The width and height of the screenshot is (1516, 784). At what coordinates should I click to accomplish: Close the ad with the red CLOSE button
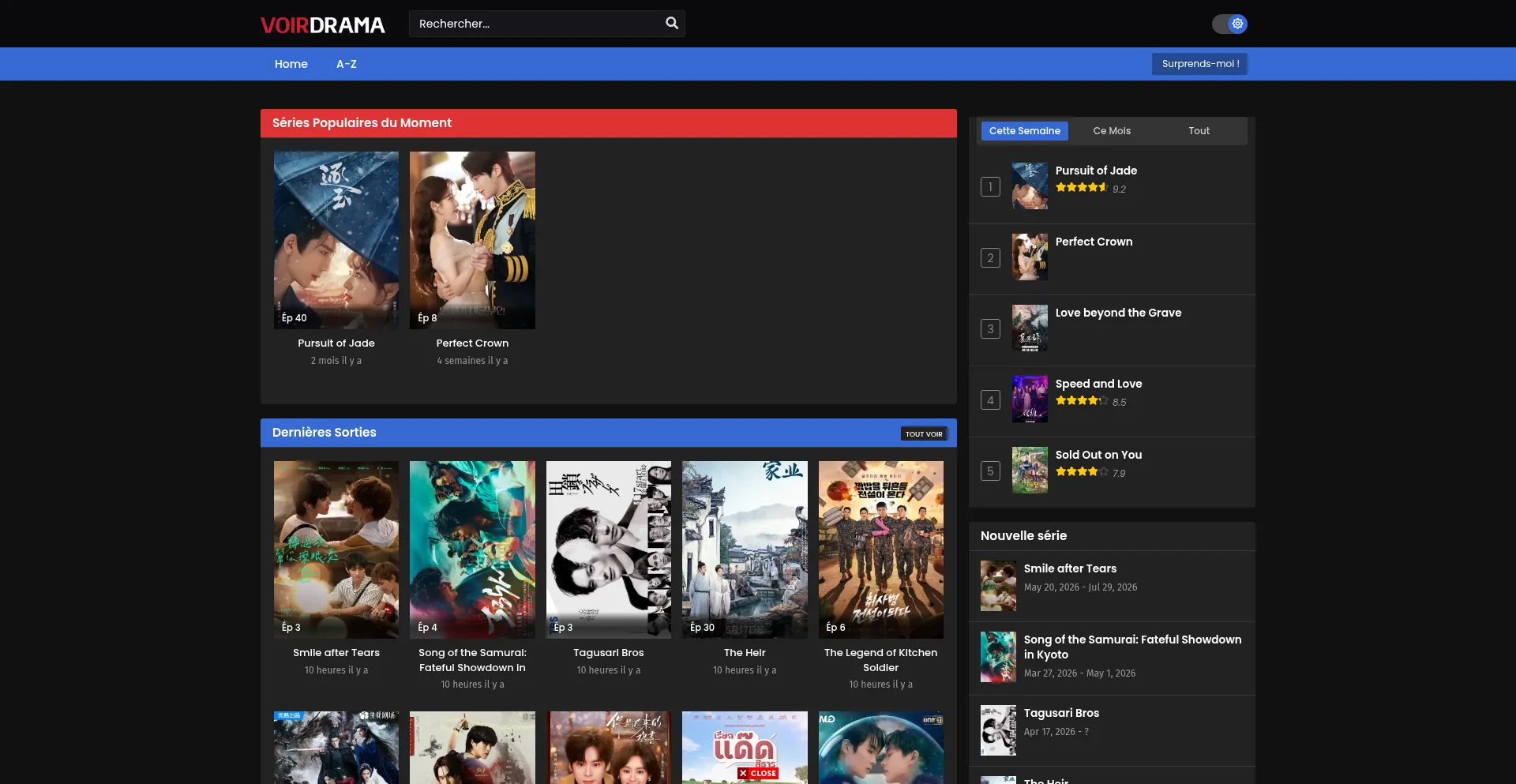point(758,774)
